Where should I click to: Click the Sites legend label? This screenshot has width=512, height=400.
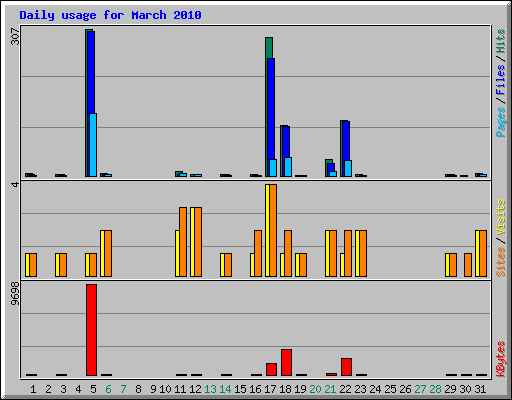click(x=500, y=262)
